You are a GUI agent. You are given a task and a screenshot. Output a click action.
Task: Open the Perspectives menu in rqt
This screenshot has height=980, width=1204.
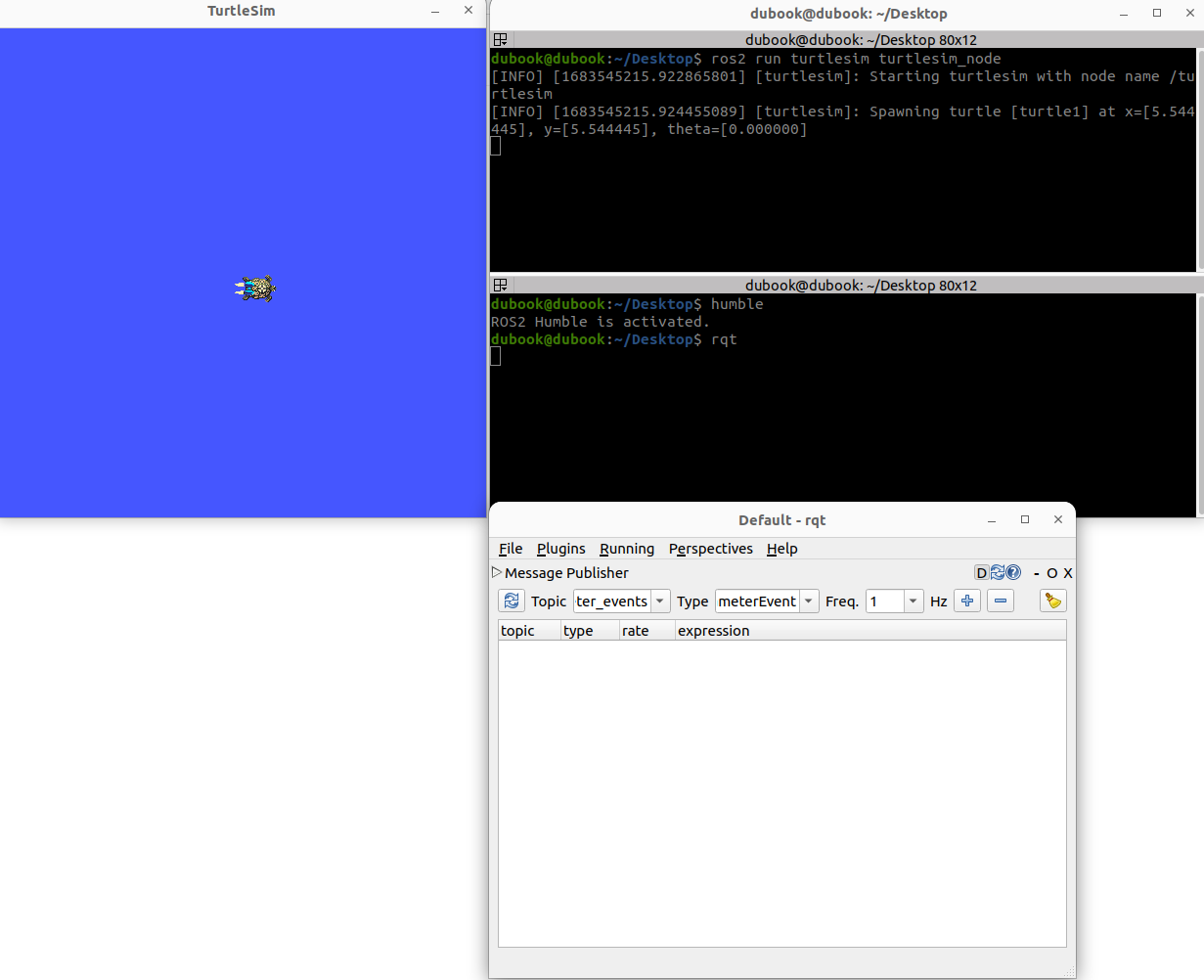coord(711,549)
